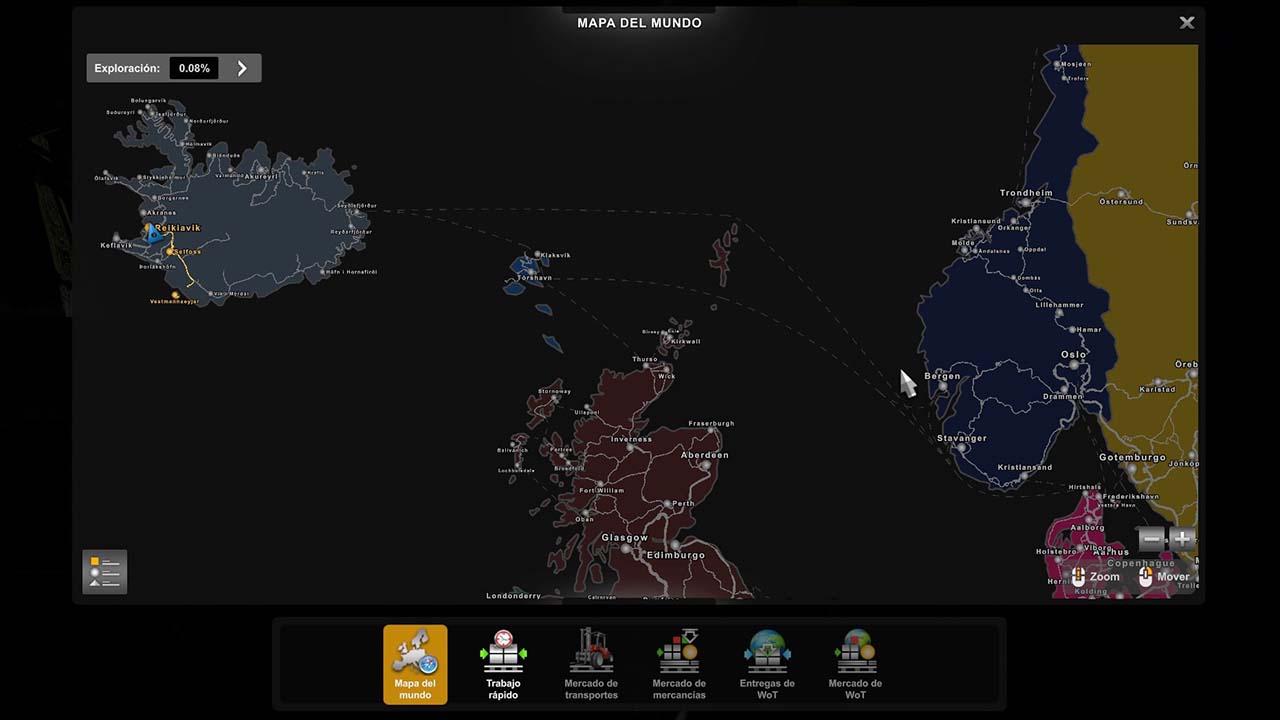Select Stornoway city label
Viewport: 1280px width, 720px height.
pyautogui.click(x=554, y=391)
